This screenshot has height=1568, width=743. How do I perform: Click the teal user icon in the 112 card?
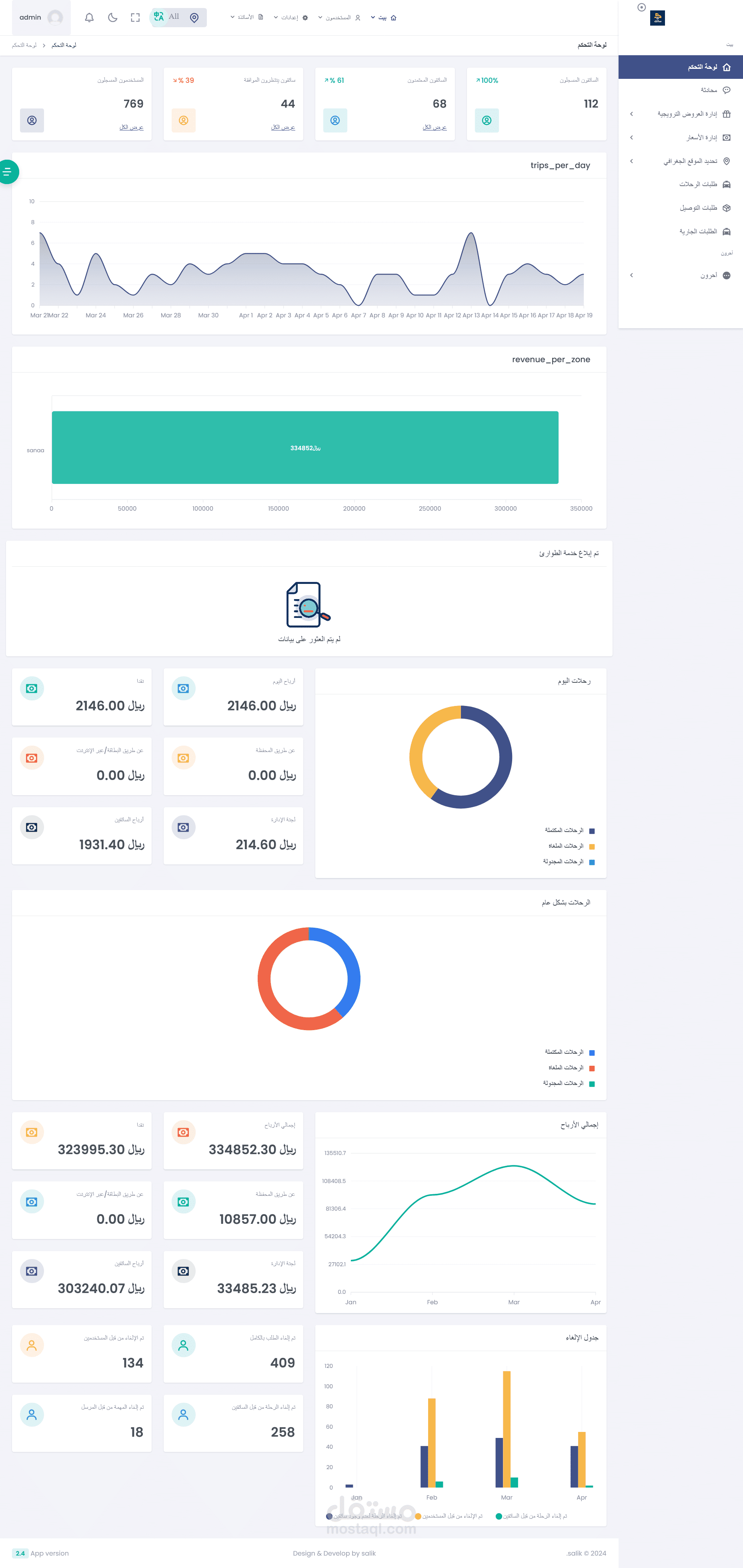coord(487,120)
